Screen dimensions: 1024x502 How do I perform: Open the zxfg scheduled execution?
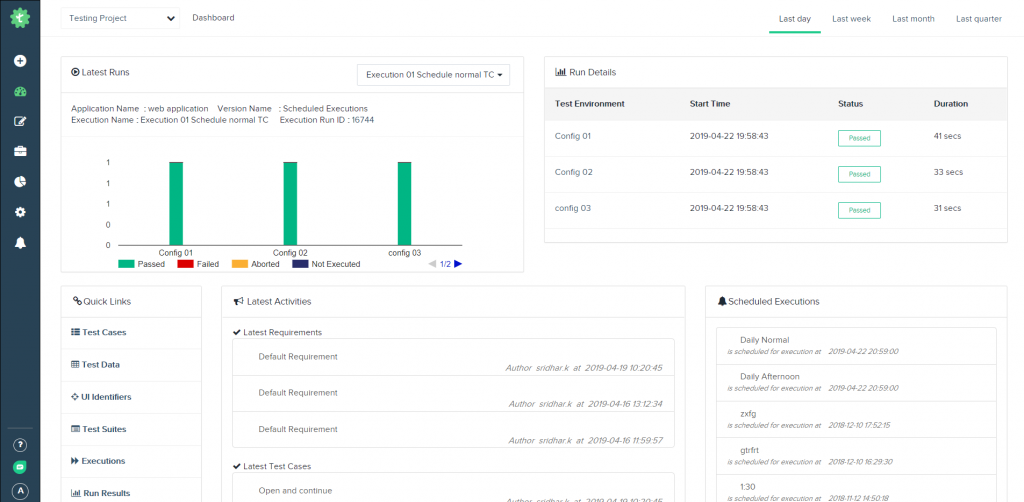point(856,418)
